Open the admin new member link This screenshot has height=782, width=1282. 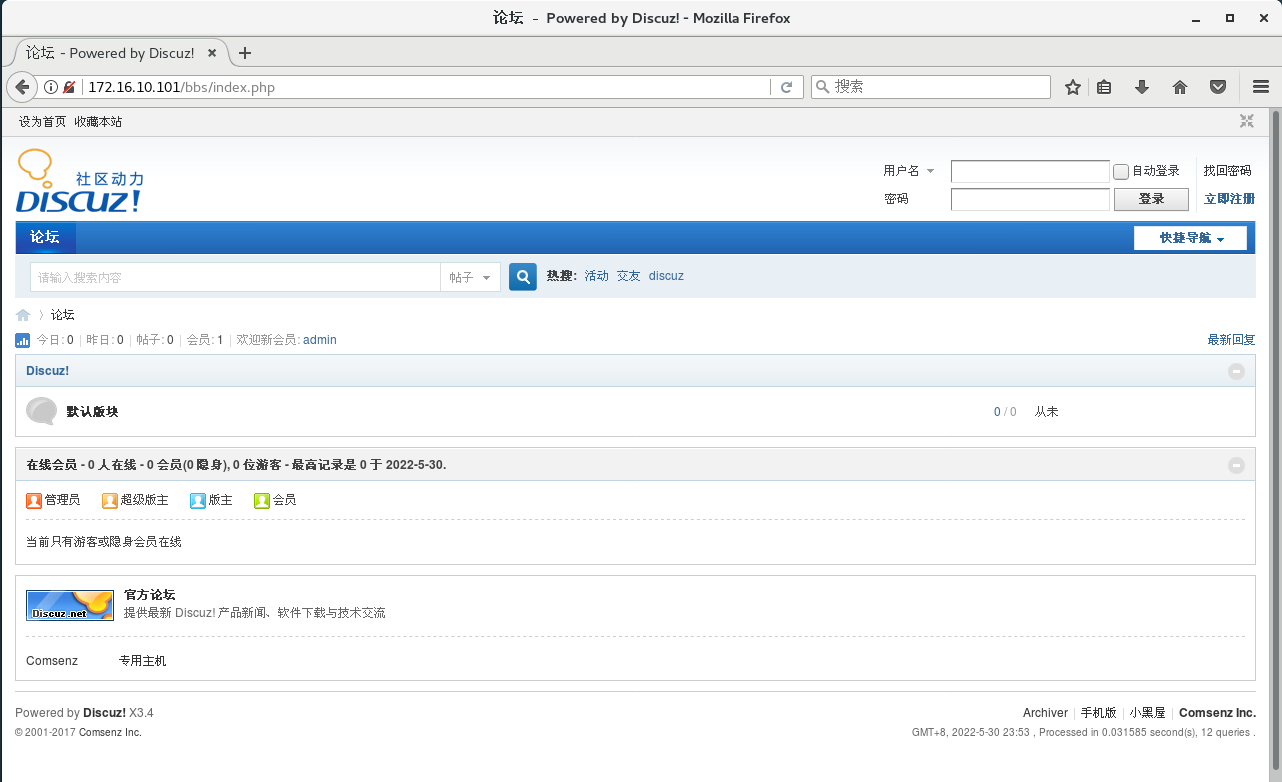pyautogui.click(x=320, y=340)
